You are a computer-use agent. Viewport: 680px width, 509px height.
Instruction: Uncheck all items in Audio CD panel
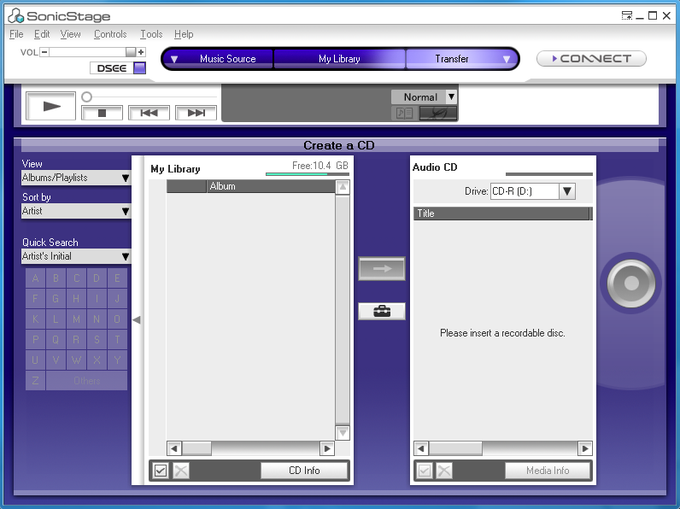444,470
